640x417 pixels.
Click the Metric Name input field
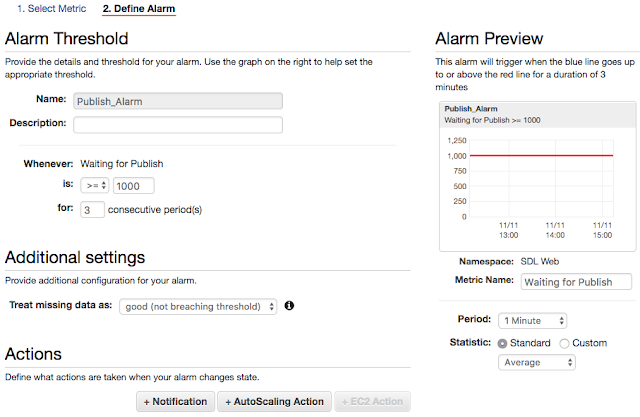coord(574,282)
